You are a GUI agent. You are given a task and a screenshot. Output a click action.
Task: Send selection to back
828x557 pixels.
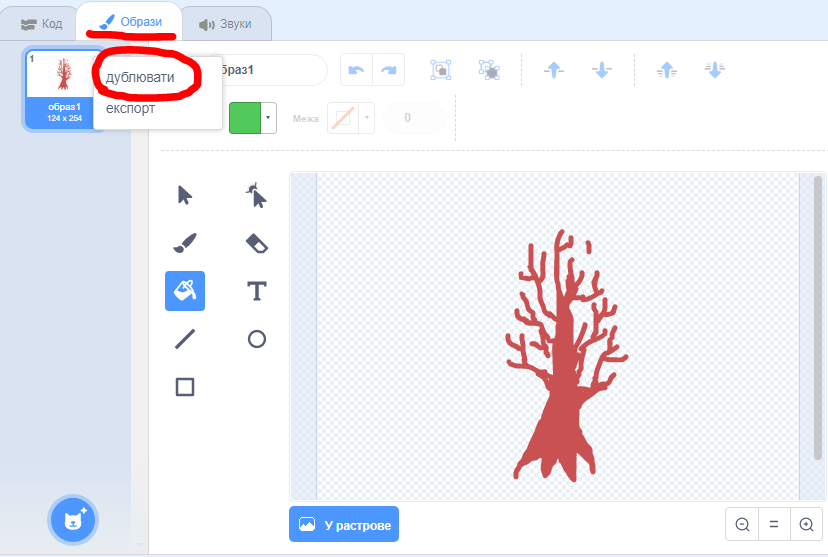pyautogui.click(x=715, y=70)
